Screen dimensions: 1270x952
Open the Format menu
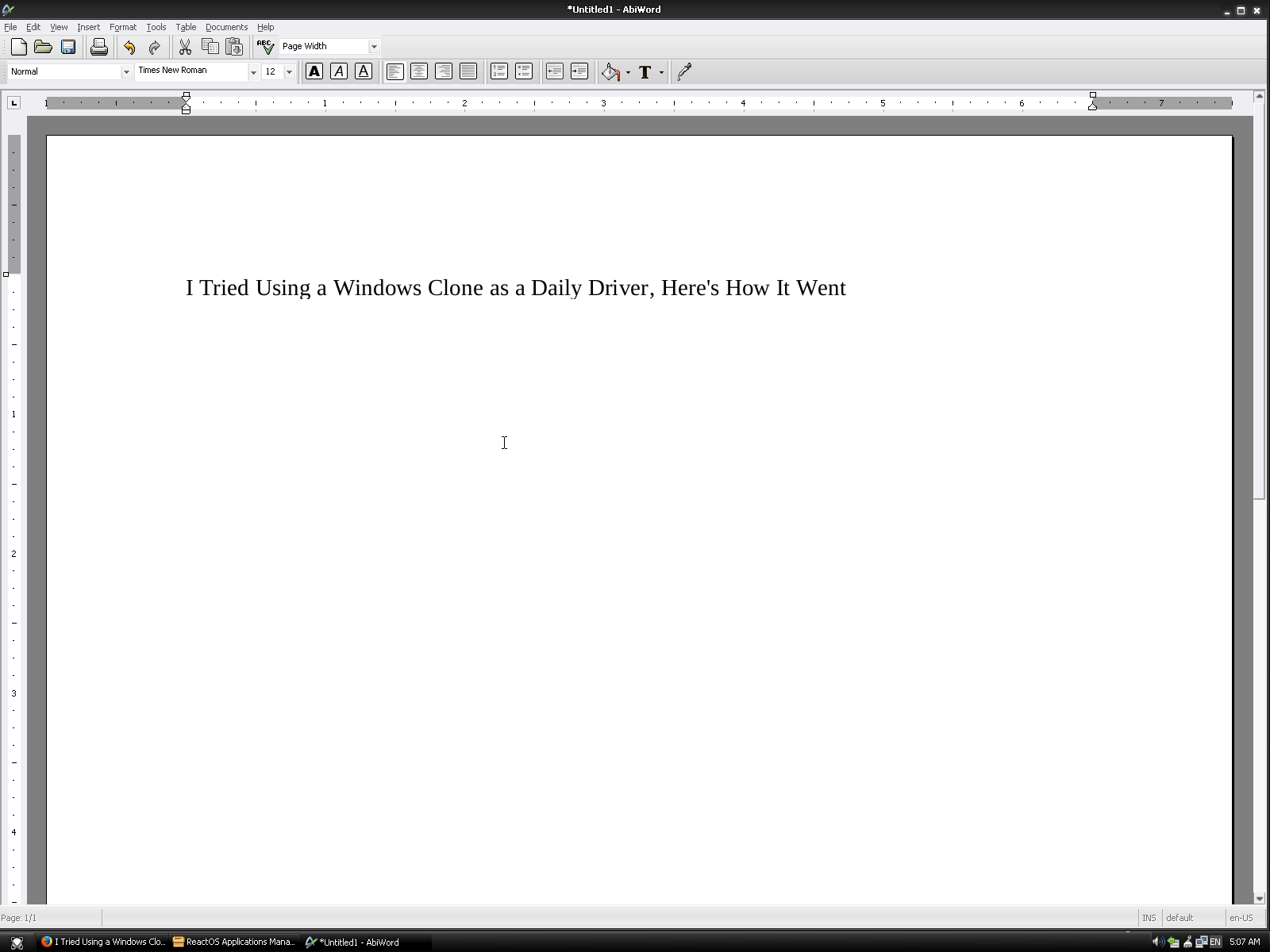pos(123,27)
